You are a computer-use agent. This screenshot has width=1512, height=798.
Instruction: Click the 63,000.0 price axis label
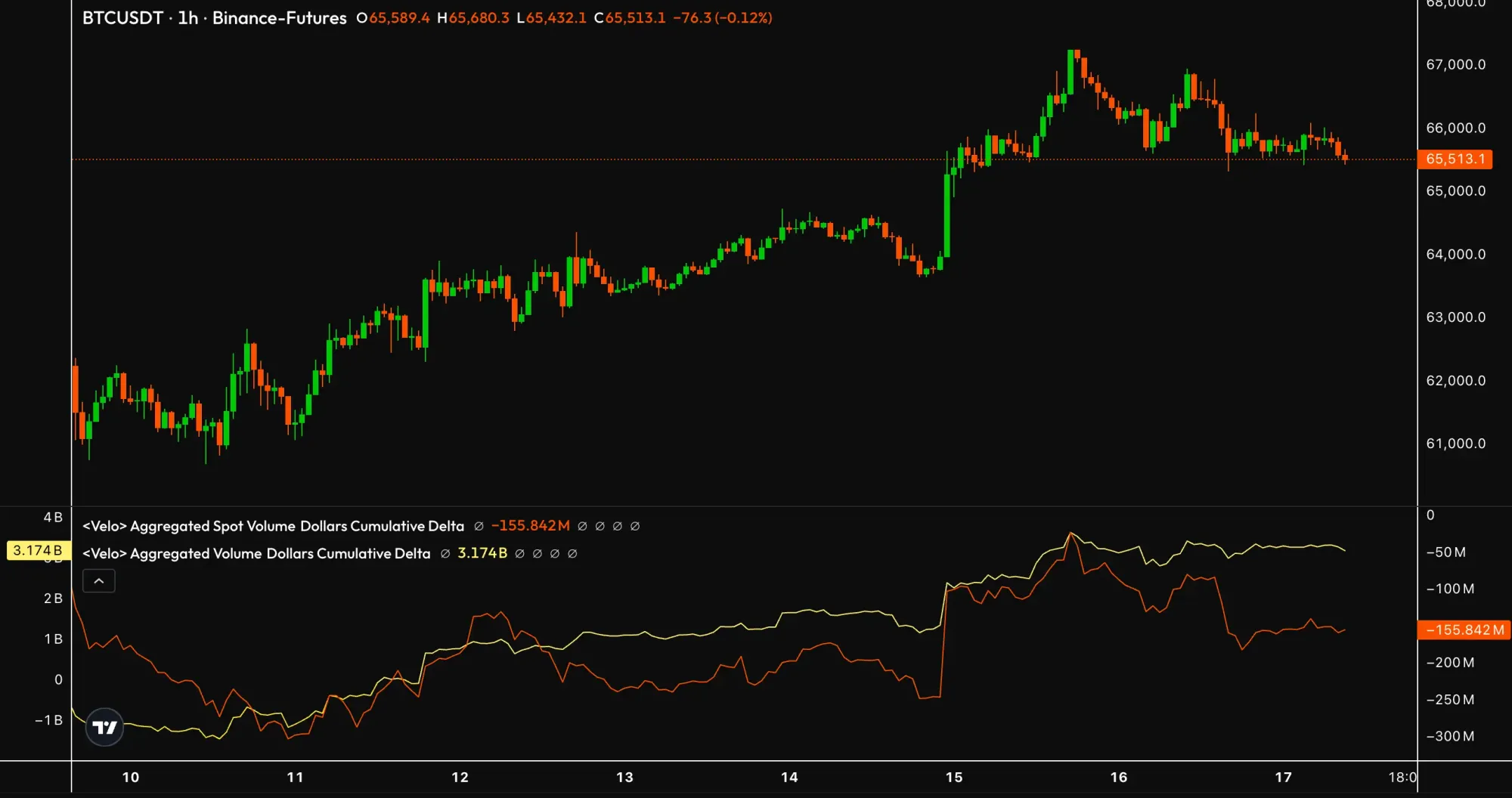point(1456,317)
